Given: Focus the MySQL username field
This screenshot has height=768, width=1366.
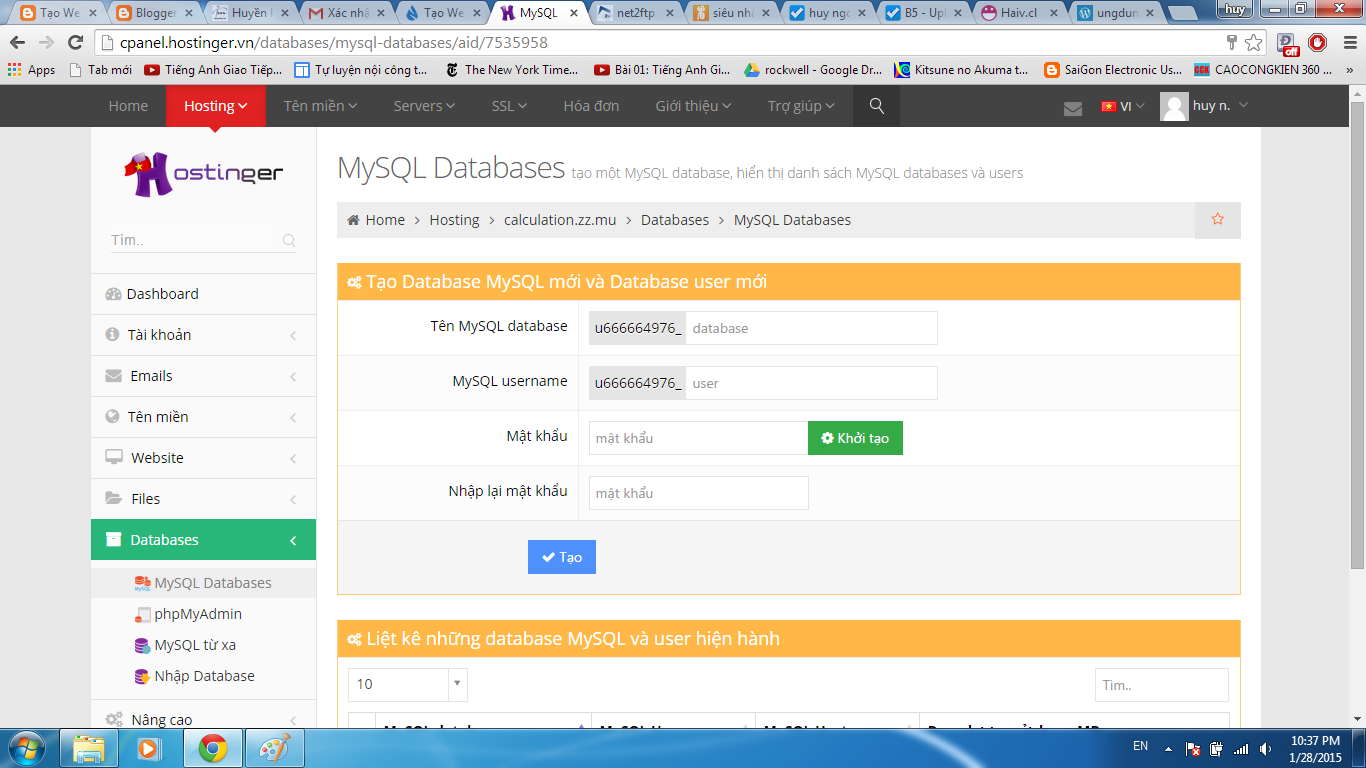Looking at the screenshot, I should 811,383.
